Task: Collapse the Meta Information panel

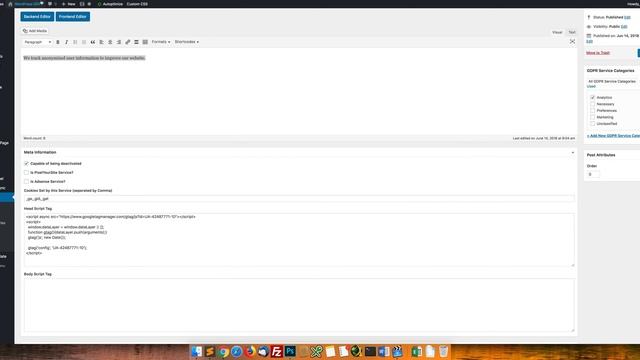Action: point(573,153)
